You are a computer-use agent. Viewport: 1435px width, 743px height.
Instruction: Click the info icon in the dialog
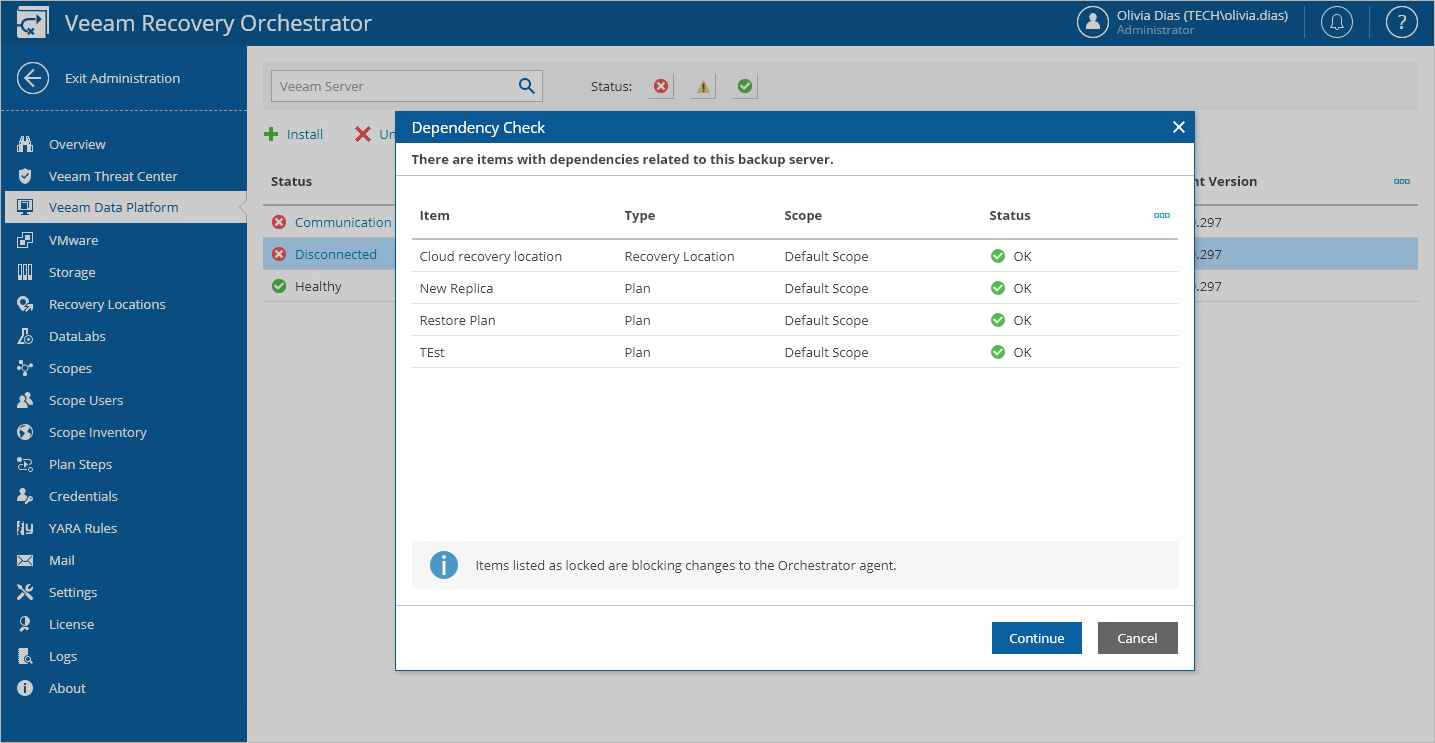click(x=443, y=565)
